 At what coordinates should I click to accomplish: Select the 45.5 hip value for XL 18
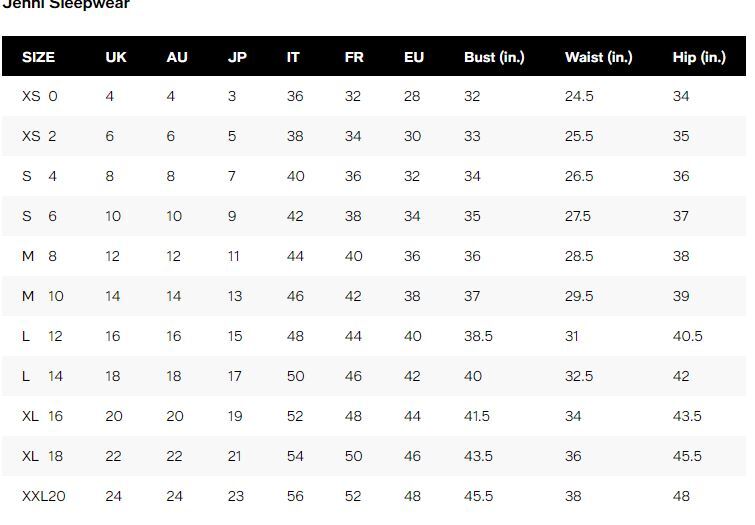click(x=687, y=456)
